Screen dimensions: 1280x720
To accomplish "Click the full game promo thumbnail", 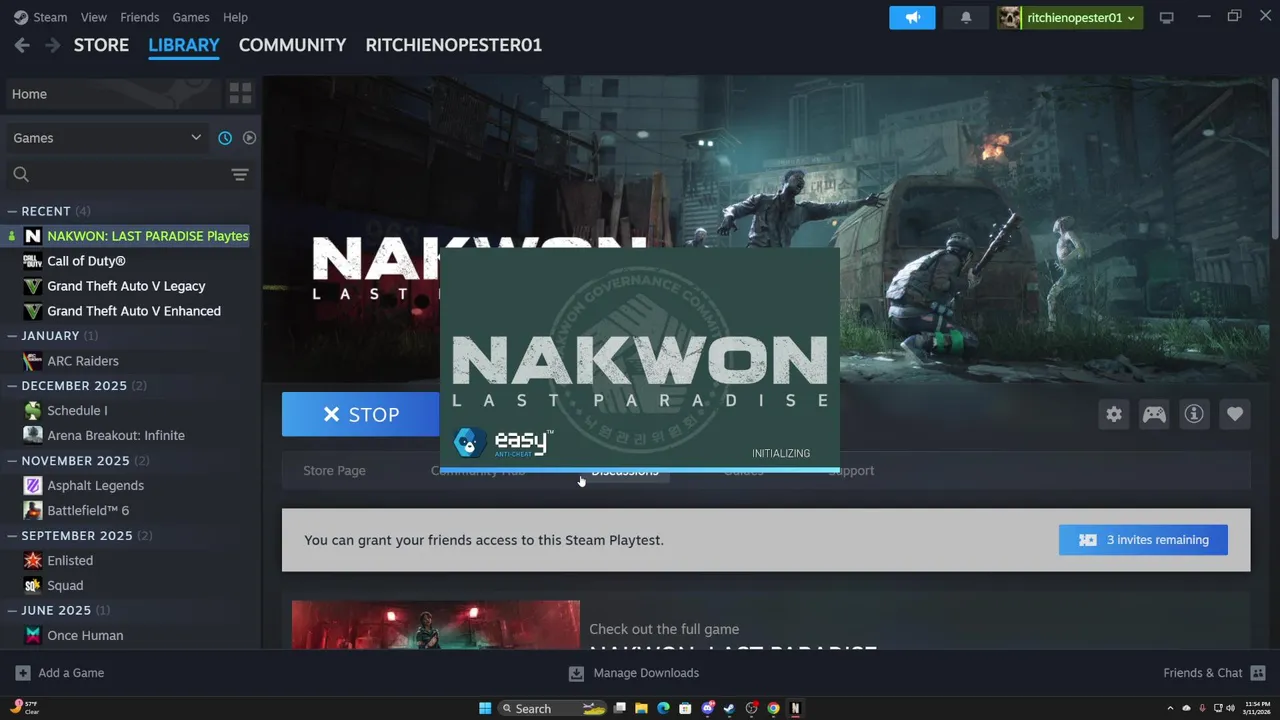I will pyautogui.click(x=435, y=625).
